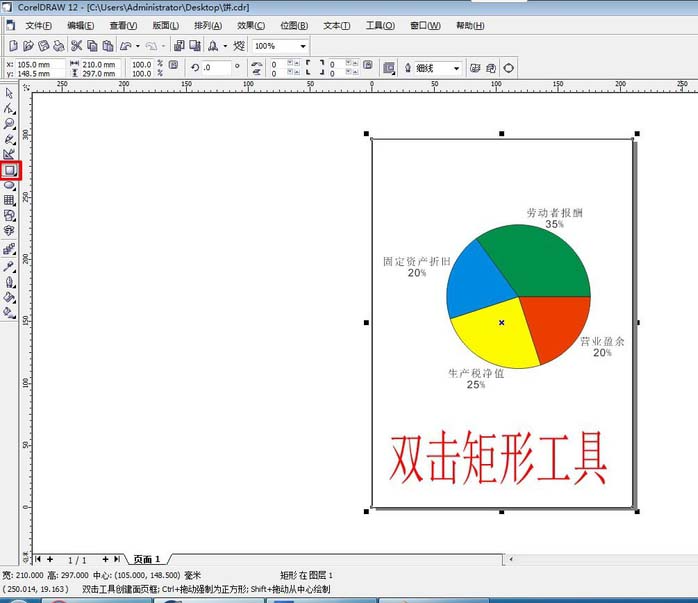Click the rotation angle input field
This screenshot has width=698, height=603.
(217, 68)
